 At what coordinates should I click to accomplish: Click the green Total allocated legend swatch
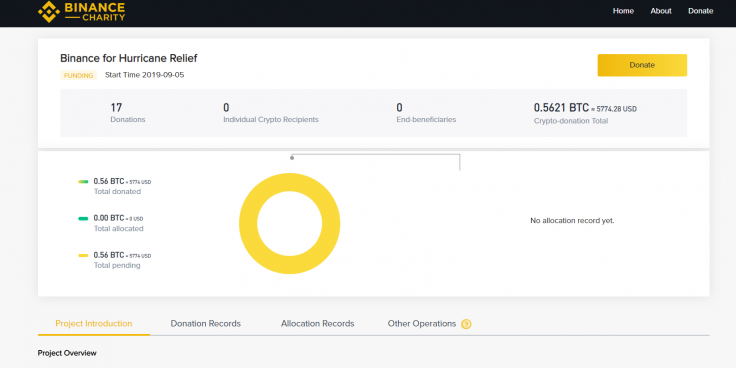[83, 218]
